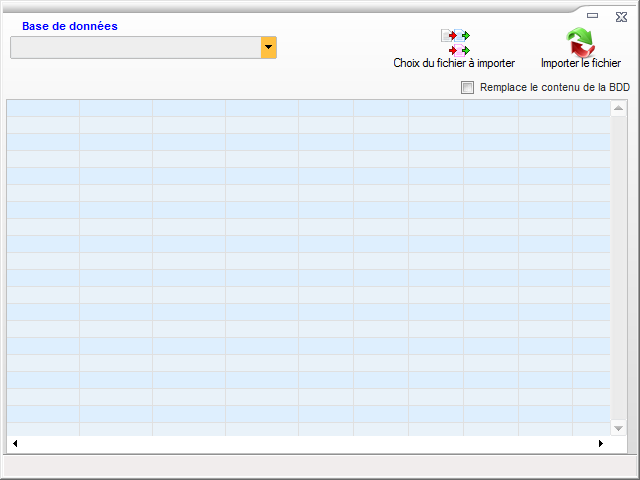Click inside the "Base de données" combo box field

[x=135, y=47]
